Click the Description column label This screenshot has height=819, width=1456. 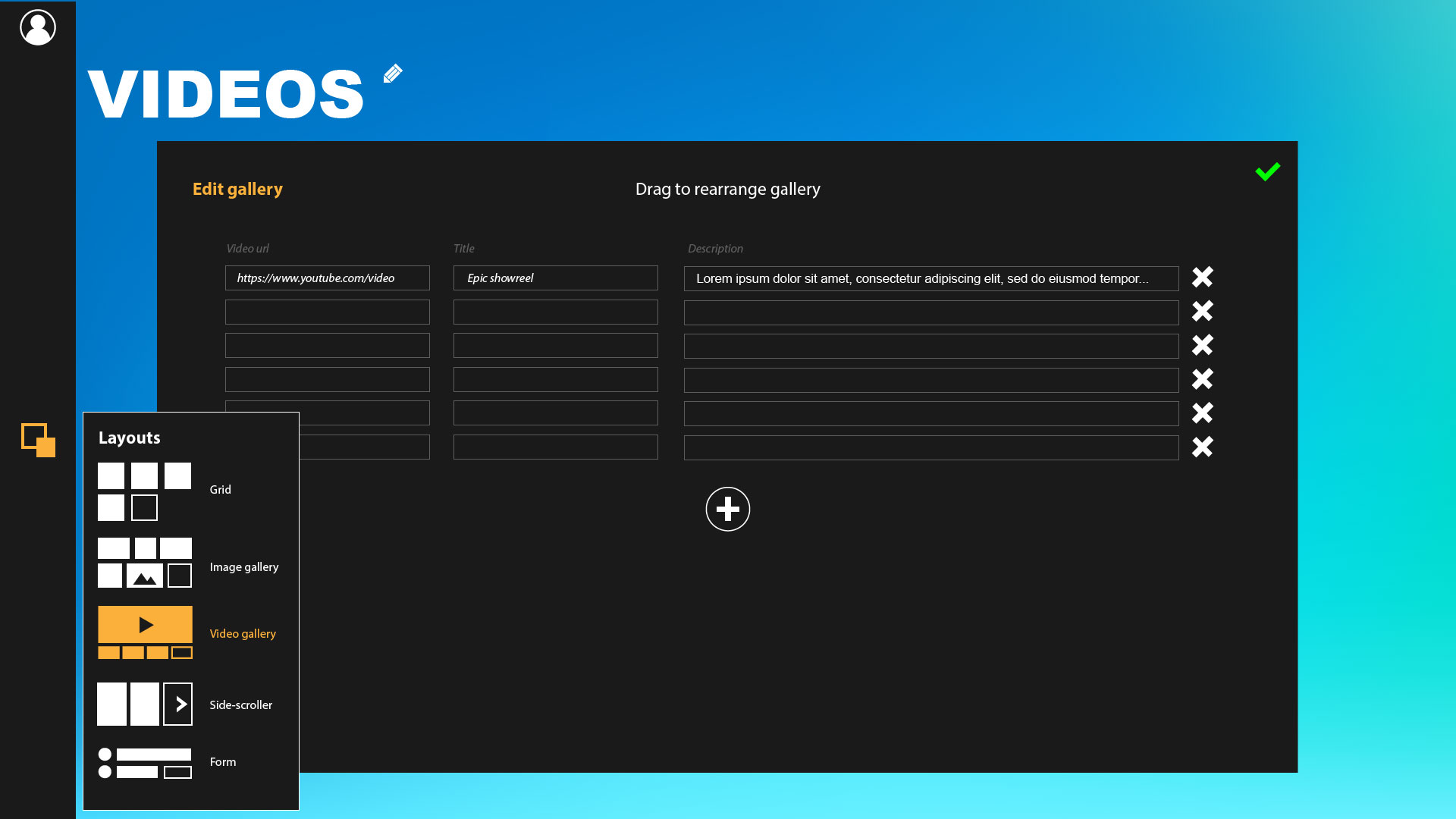click(x=715, y=249)
